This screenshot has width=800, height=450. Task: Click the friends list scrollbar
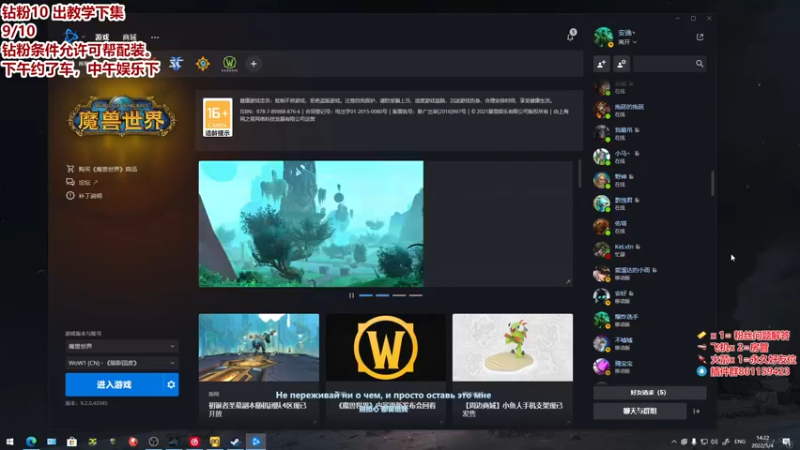pos(712,183)
